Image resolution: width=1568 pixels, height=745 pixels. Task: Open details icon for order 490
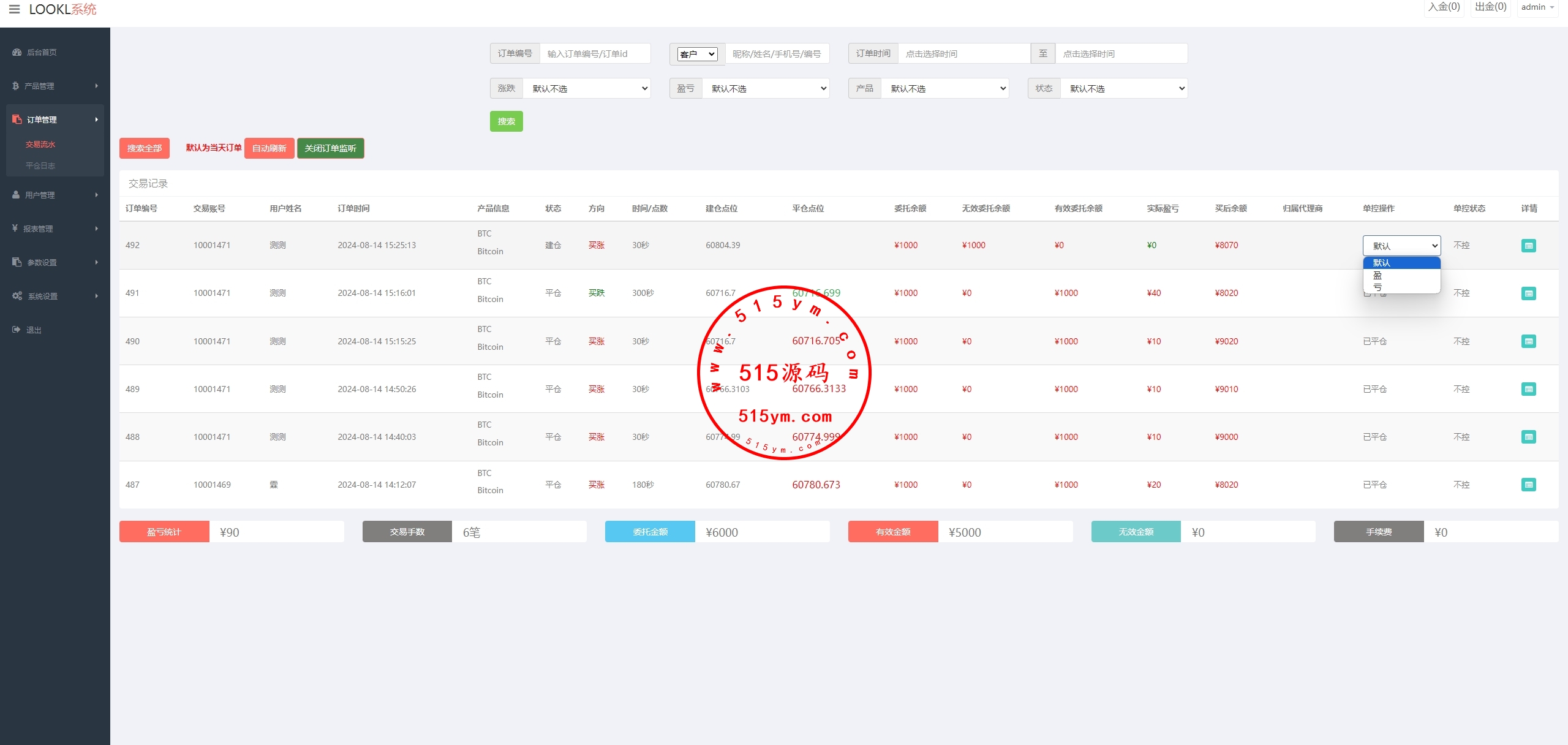coord(1528,341)
